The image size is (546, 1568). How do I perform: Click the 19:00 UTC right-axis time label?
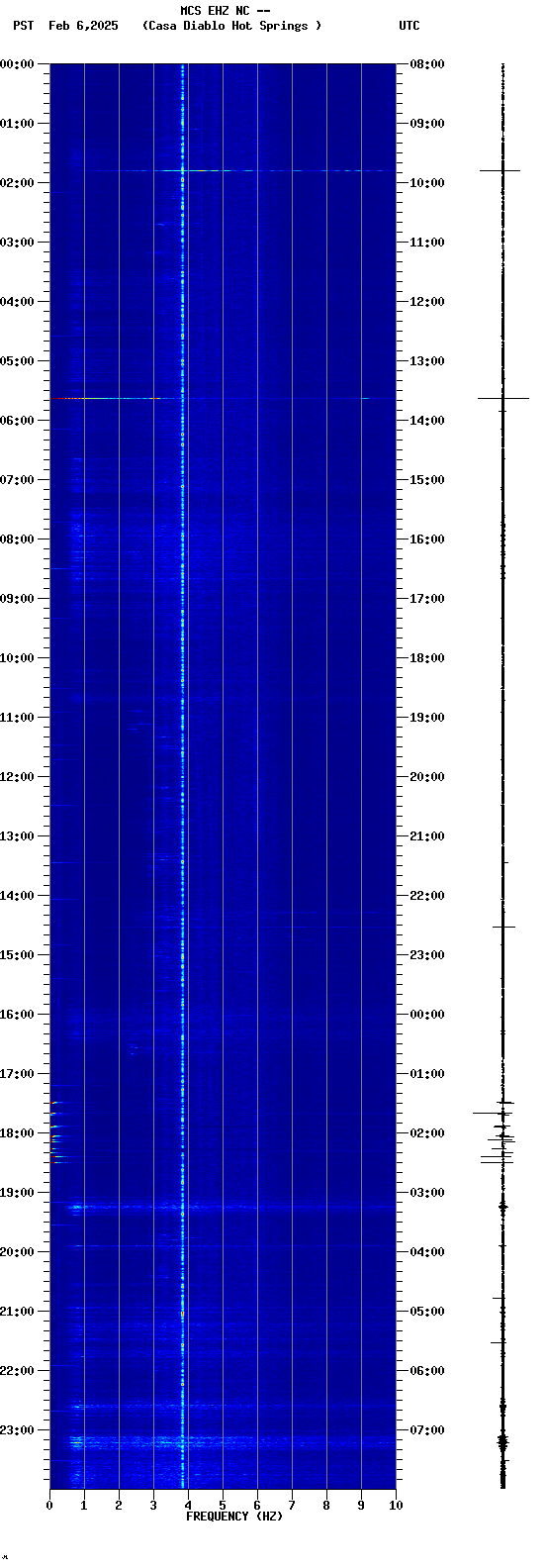(x=427, y=718)
